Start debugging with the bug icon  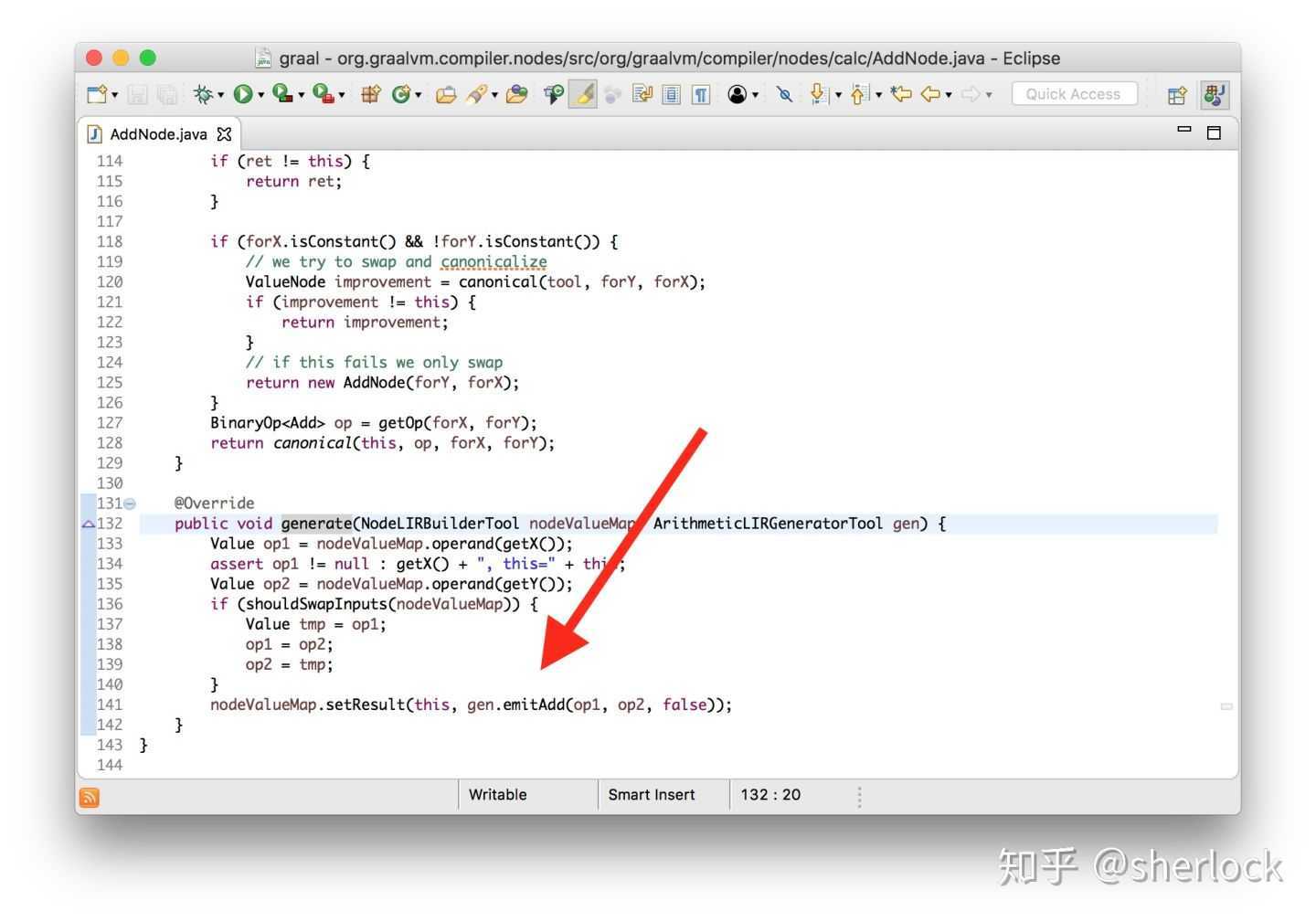click(203, 94)
